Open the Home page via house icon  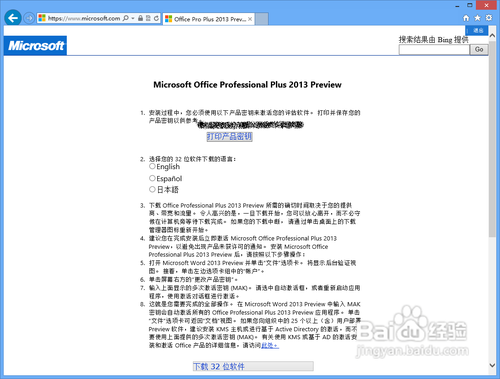[x=466, y=18]
